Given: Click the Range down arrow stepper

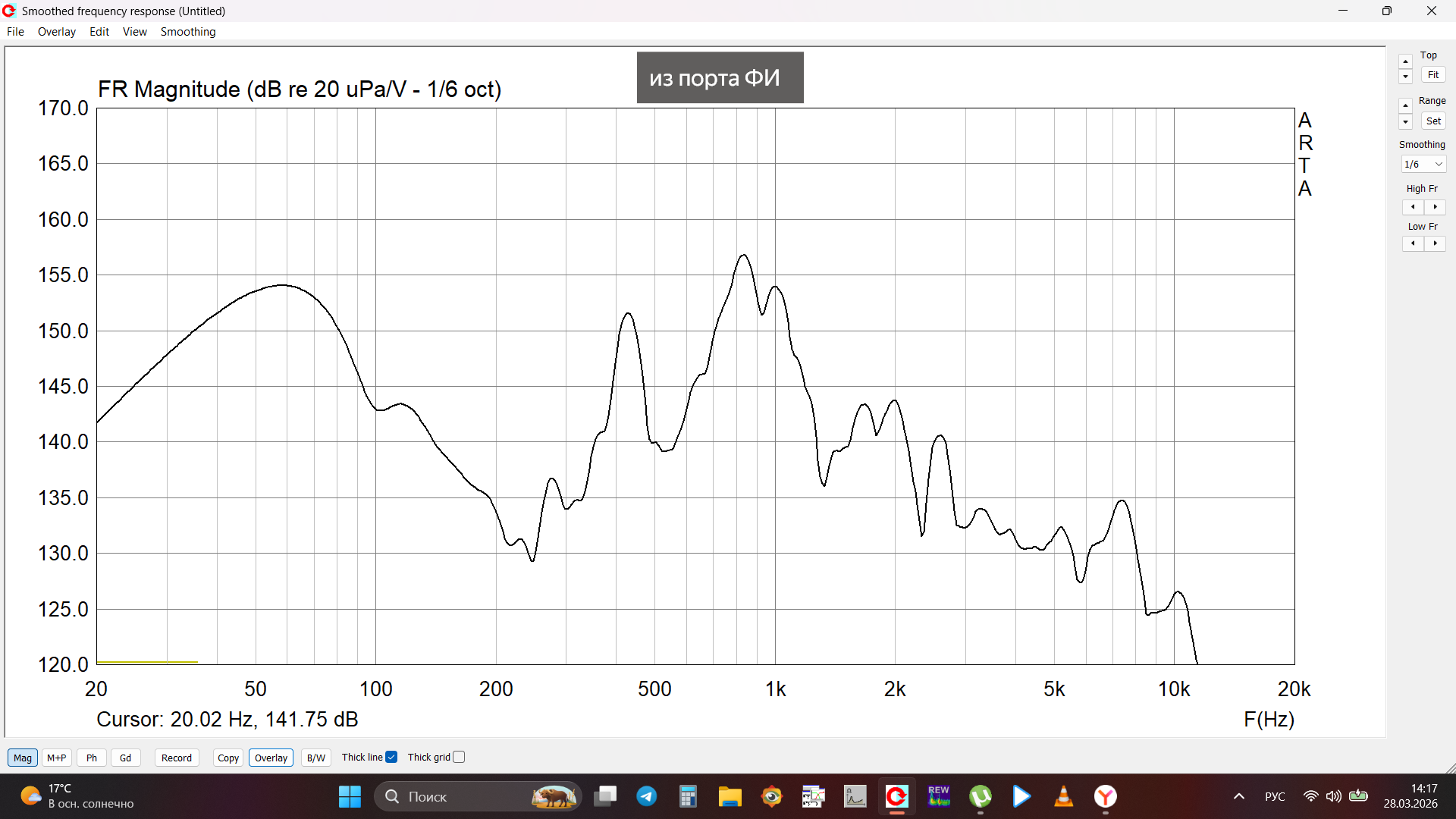Looking at the screenshot, I should point(1405,122).
